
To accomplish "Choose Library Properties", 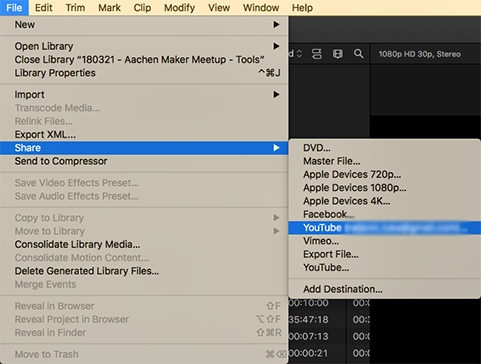I will [x=144, y=73].
